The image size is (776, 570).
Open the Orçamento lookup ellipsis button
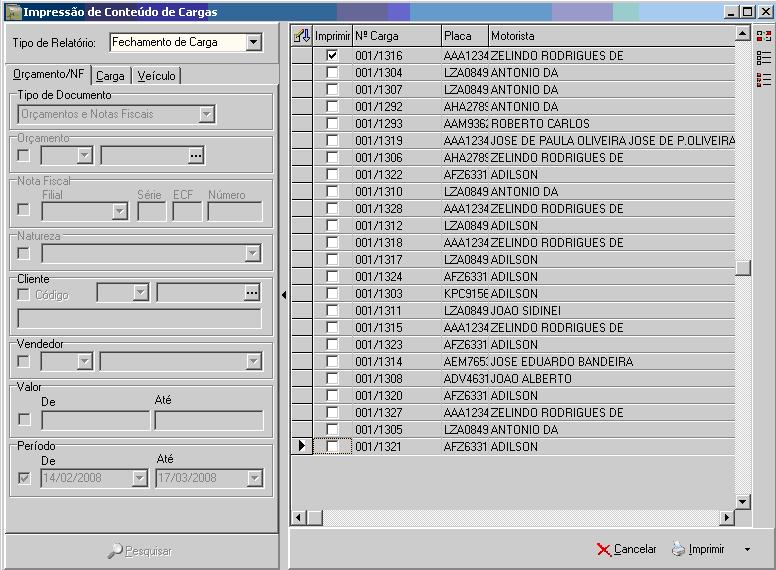[x=196, y=155]
